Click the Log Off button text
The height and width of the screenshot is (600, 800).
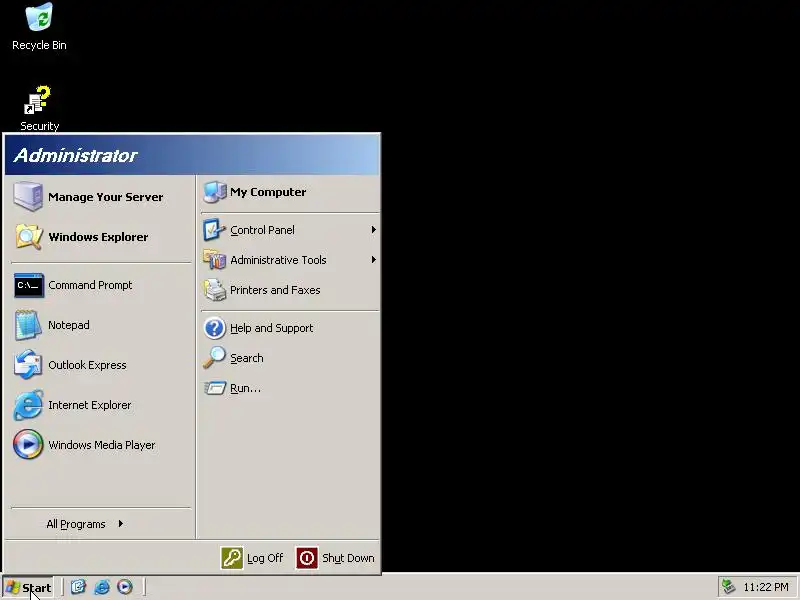(x=265, y=558)
